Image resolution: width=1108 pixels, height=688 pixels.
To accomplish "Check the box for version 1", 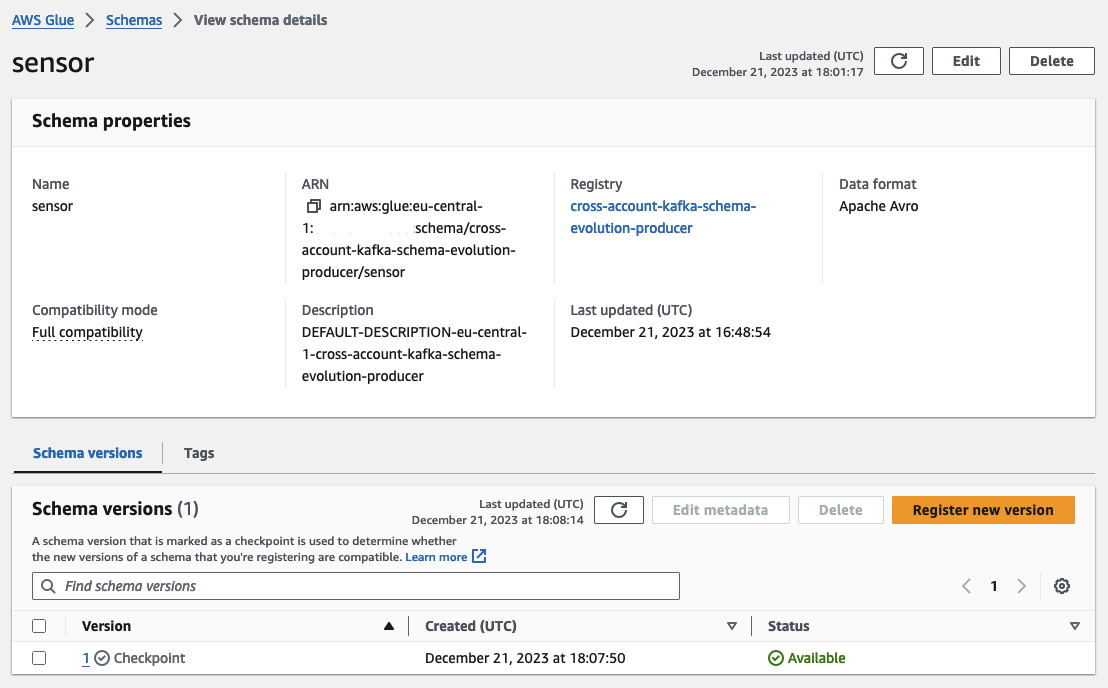I will (x=39, y=658).
